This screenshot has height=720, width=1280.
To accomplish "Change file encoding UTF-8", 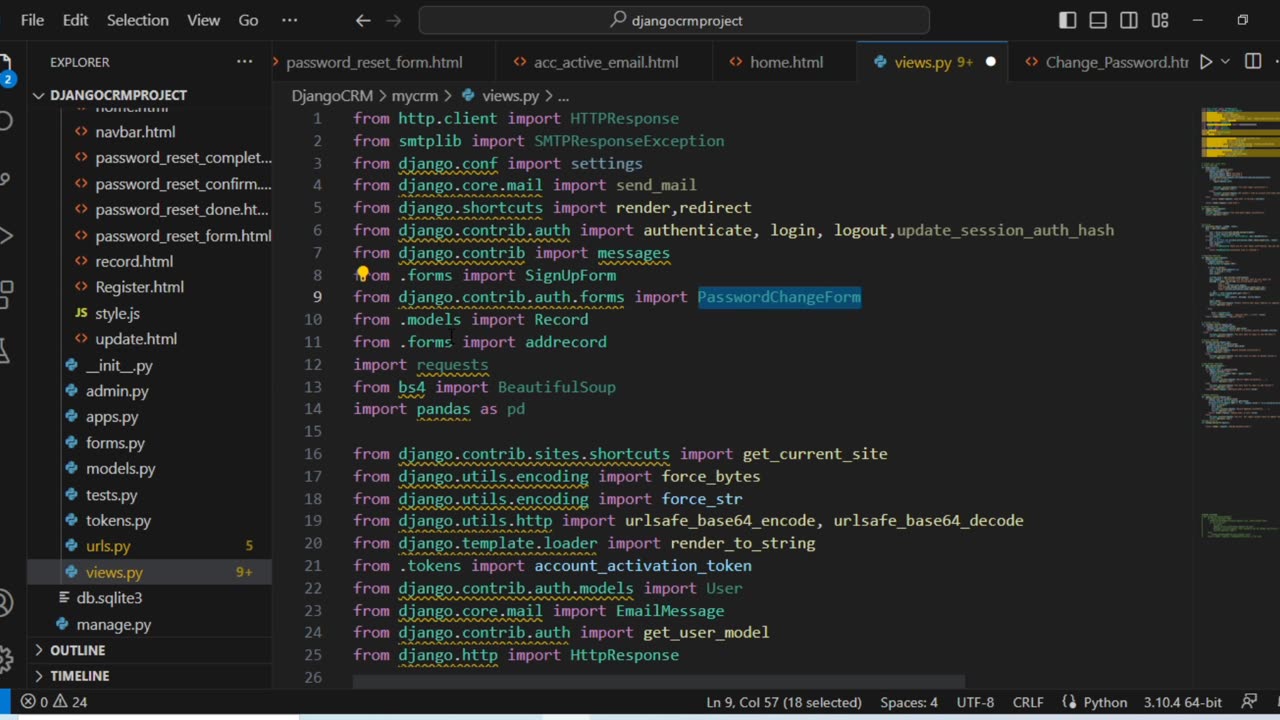I will [x=975, y=702].
